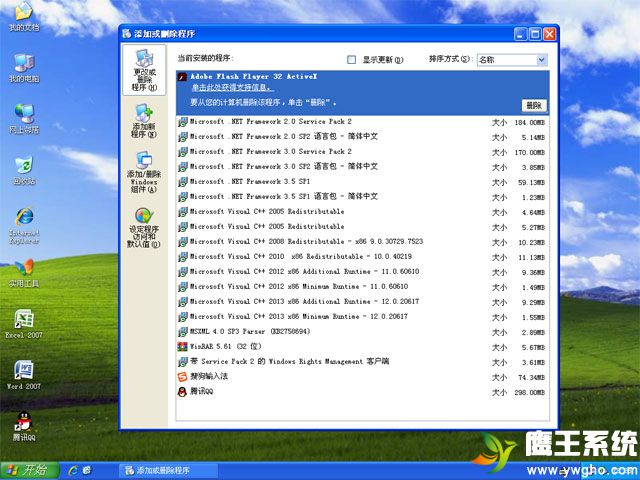Launch the 腾讯QQ desktop shortcut

(24, 427)
